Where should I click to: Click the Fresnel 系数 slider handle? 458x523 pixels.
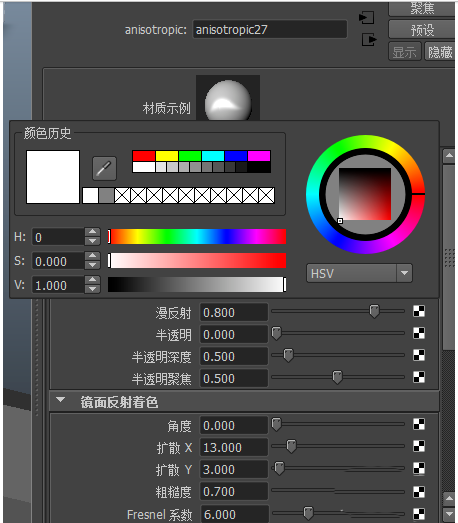pos(308,513)
